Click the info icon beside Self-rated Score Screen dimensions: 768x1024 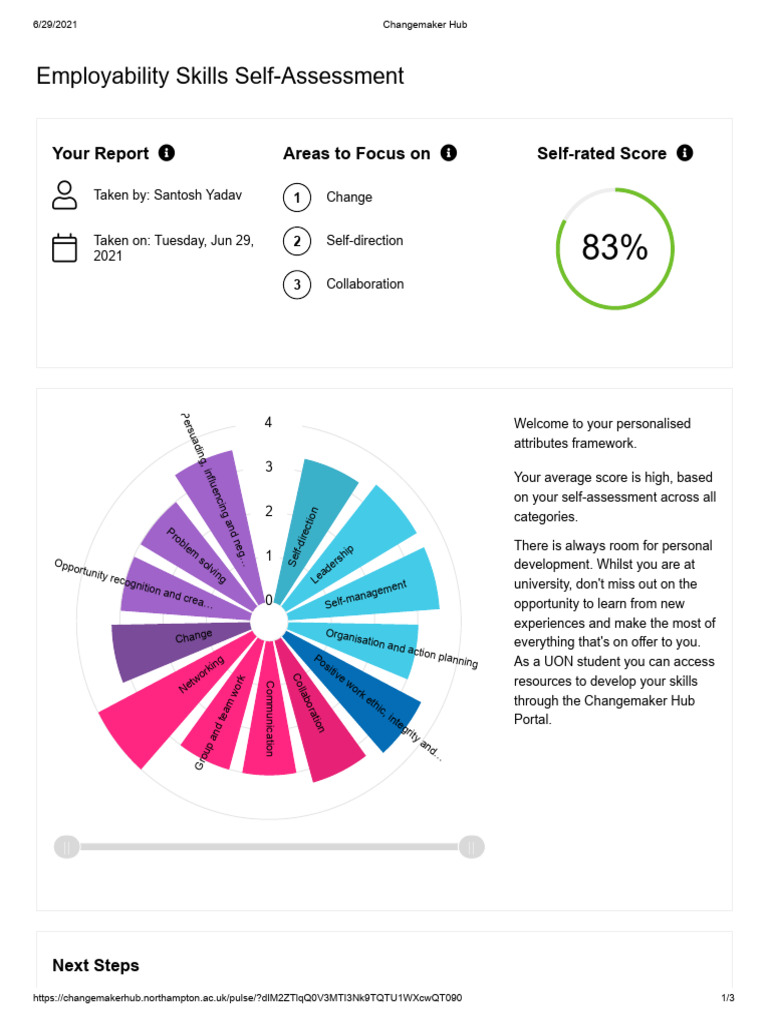(684, 153)
